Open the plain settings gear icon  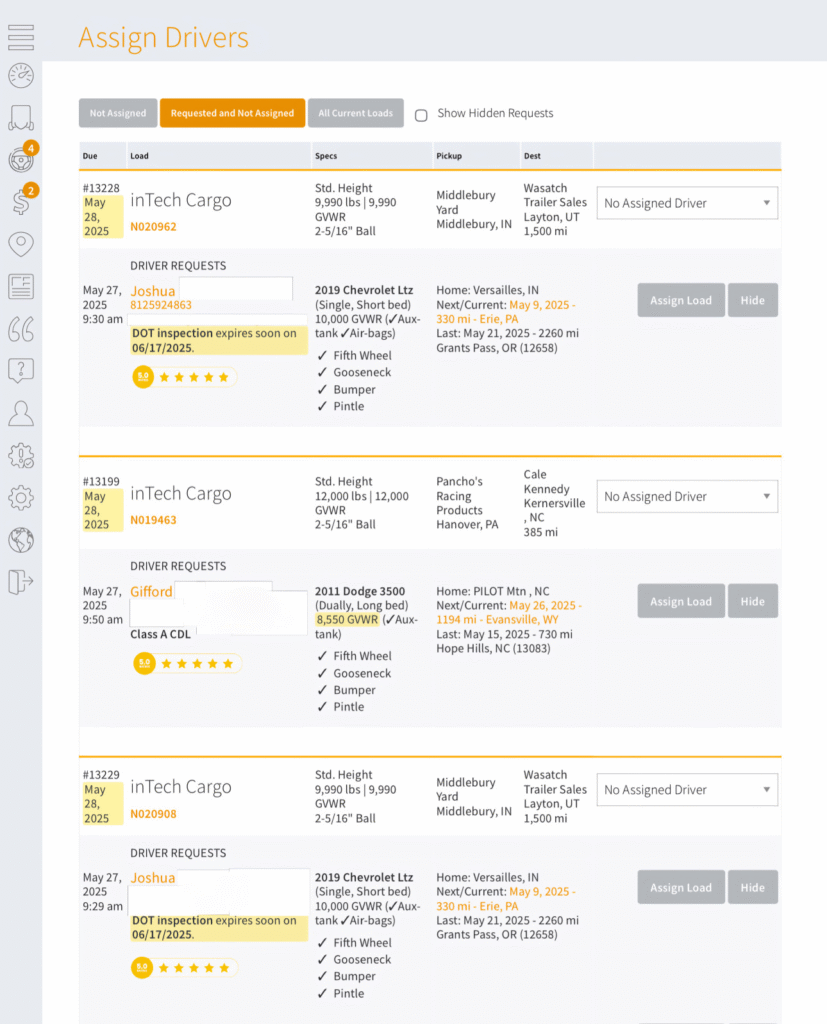tap(21, 498)
